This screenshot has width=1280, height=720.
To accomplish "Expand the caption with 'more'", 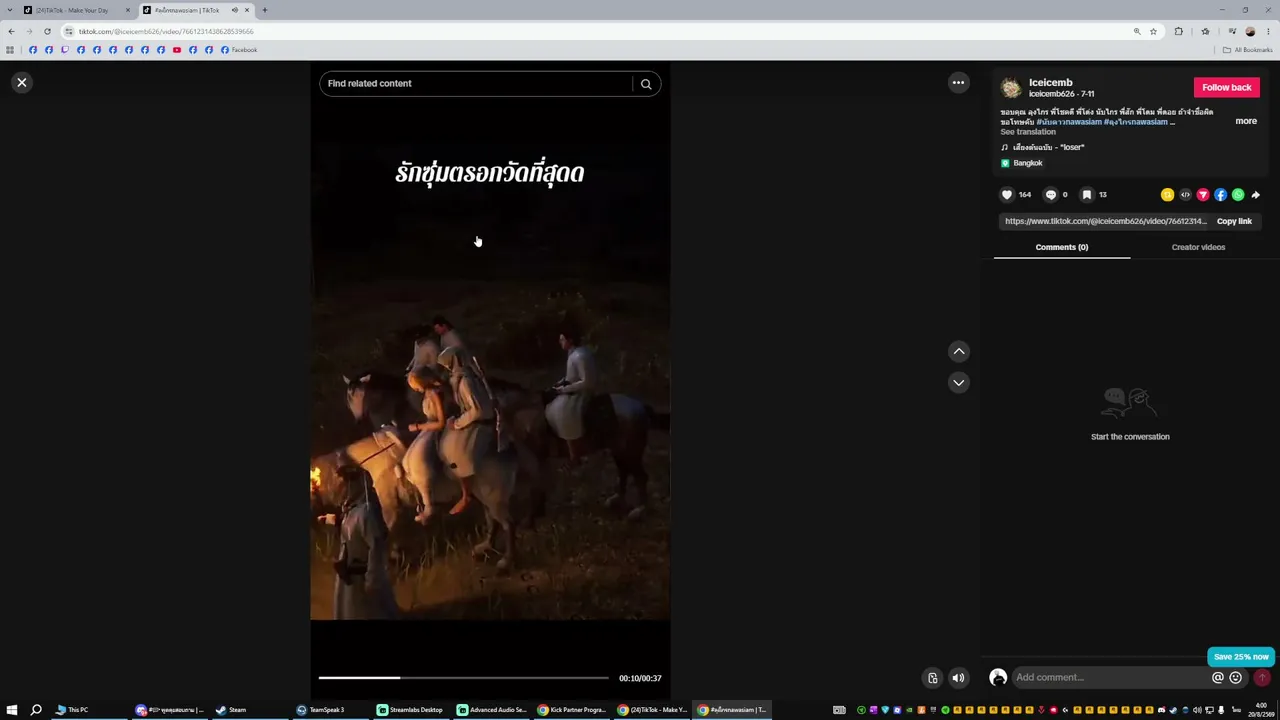I will coord(1246,121).
